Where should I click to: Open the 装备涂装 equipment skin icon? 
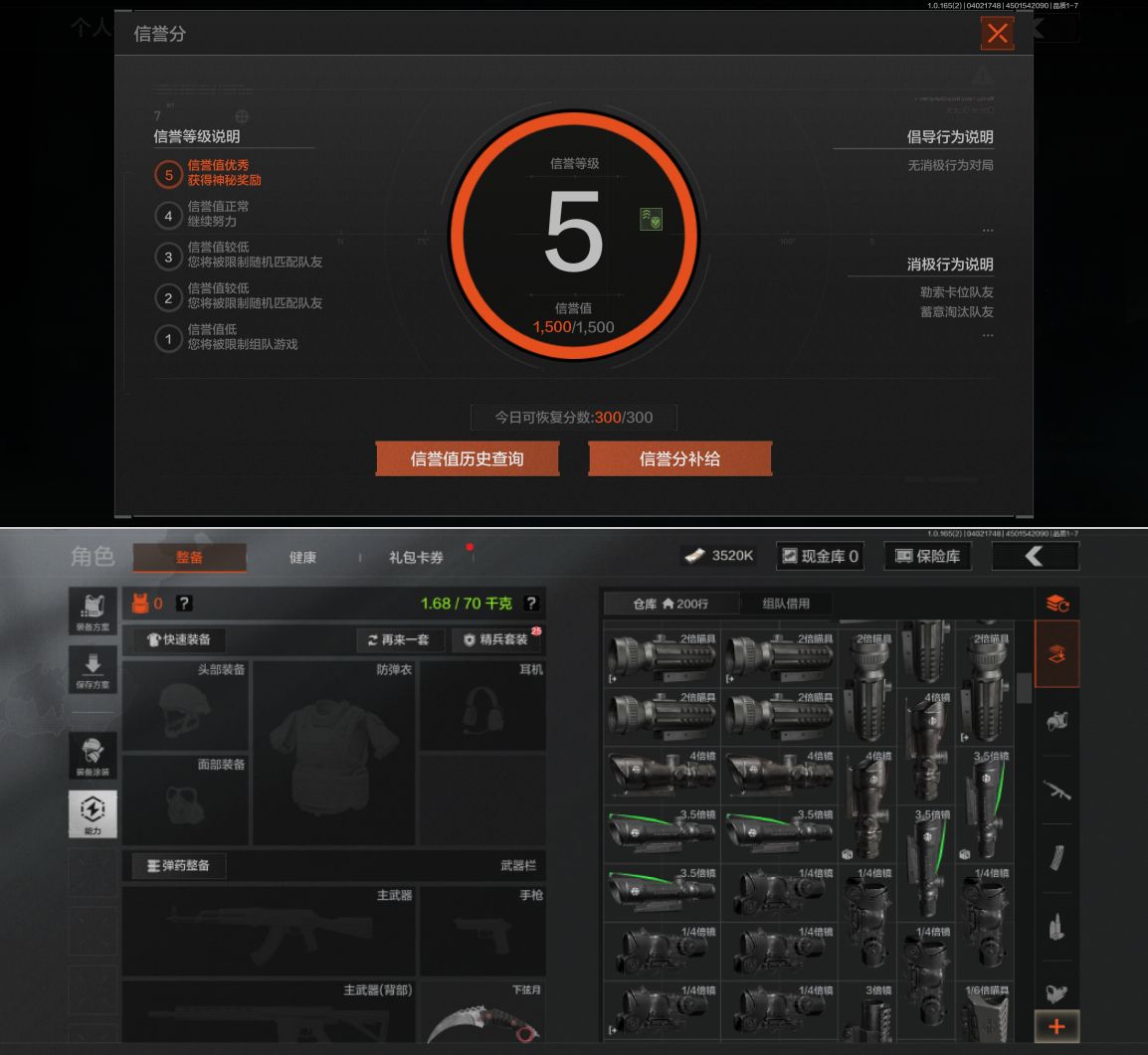[93, 756]
